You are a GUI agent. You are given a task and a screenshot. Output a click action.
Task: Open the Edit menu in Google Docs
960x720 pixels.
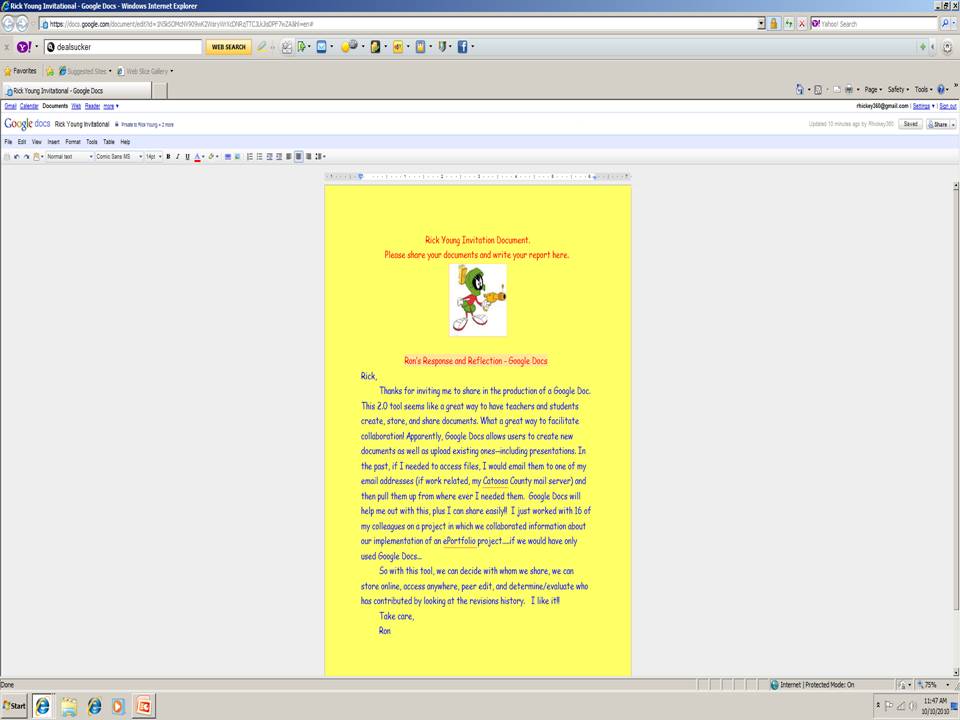[x=22, y=142]
